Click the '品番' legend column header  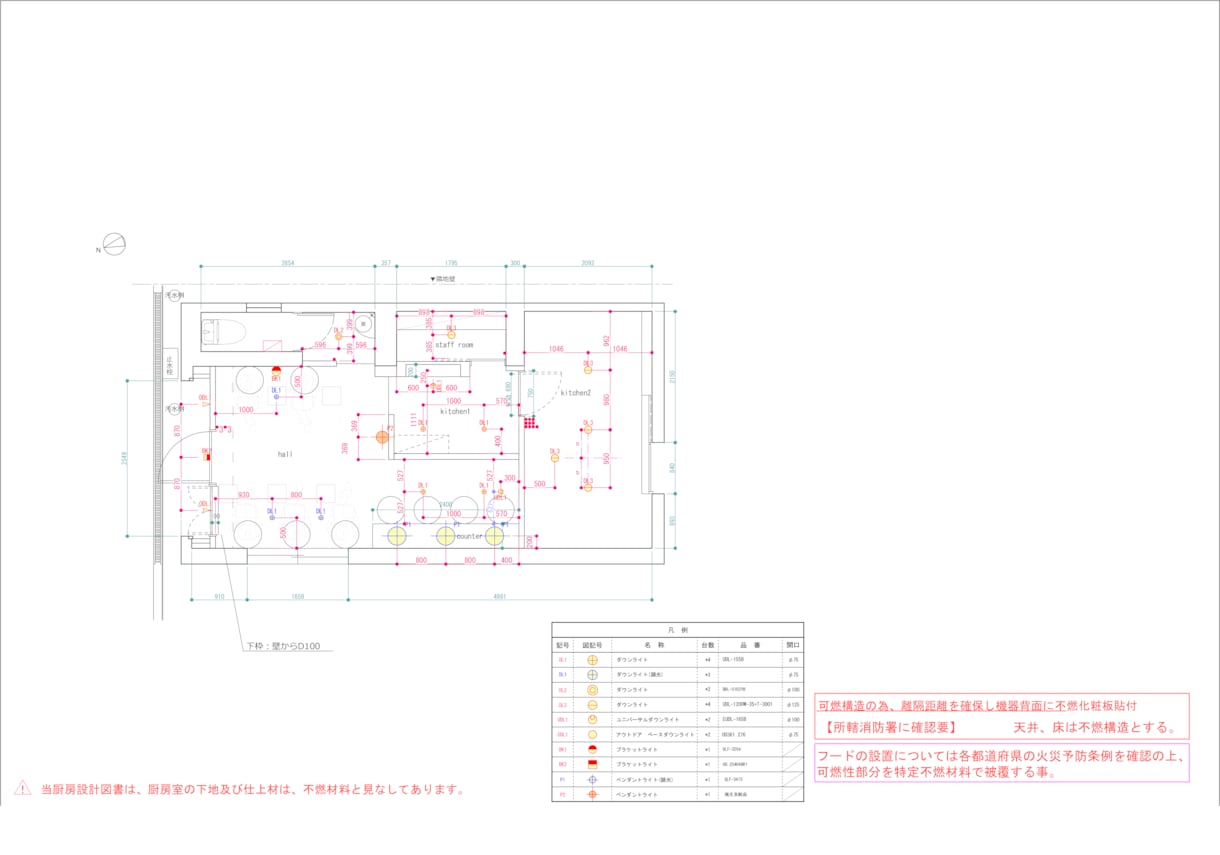coord(750,646)
